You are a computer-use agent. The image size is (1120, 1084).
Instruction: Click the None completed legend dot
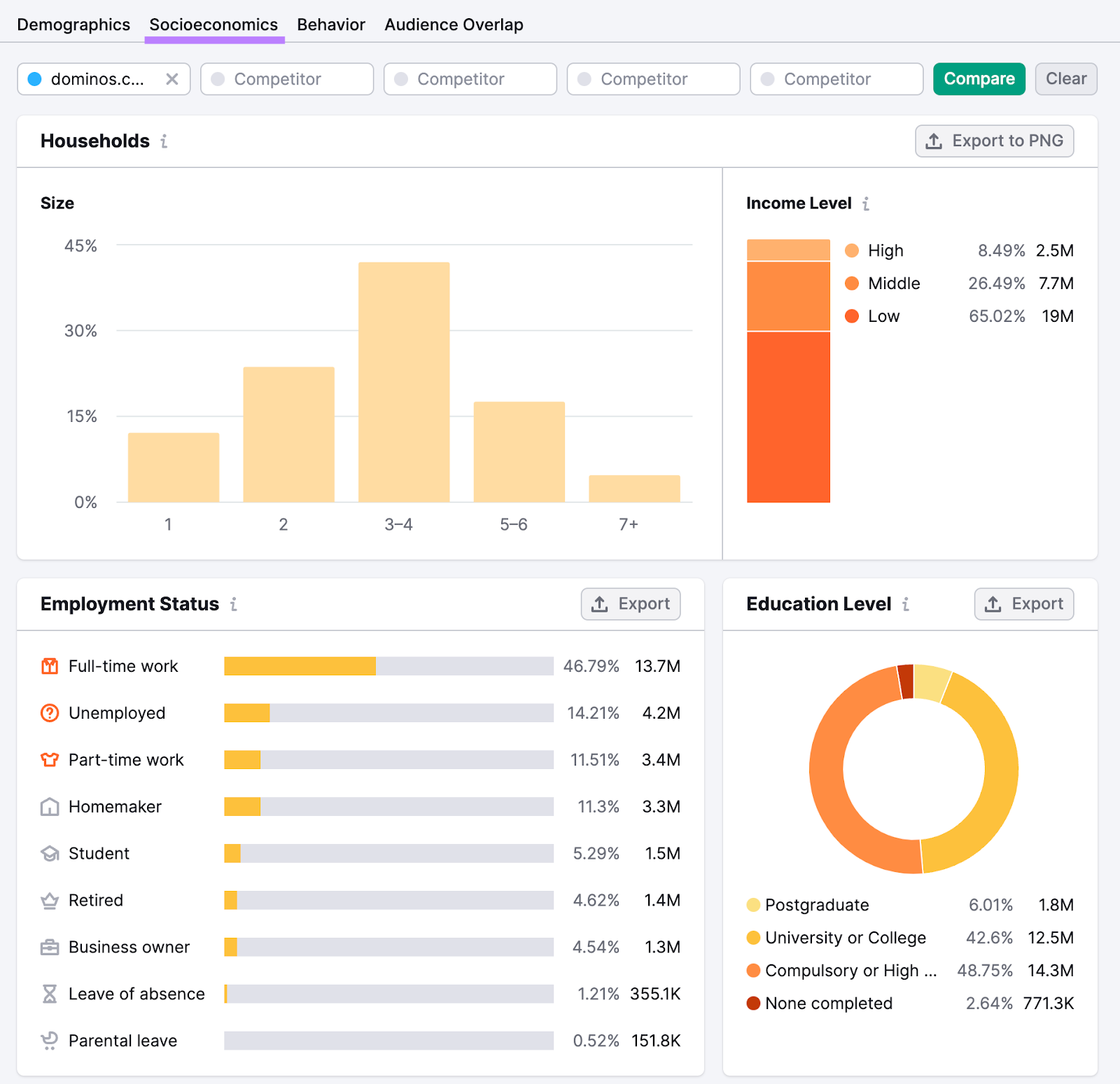pyautogui.click(x=752, y=1003)
